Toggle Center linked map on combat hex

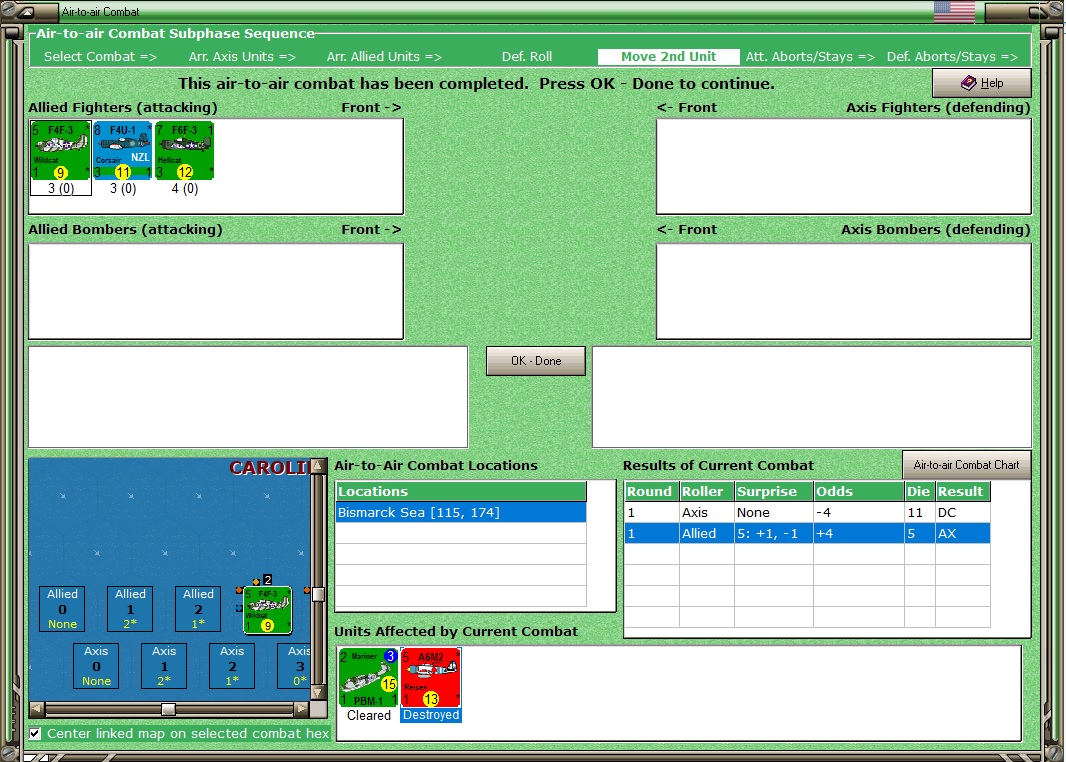[x=35, y=733]
